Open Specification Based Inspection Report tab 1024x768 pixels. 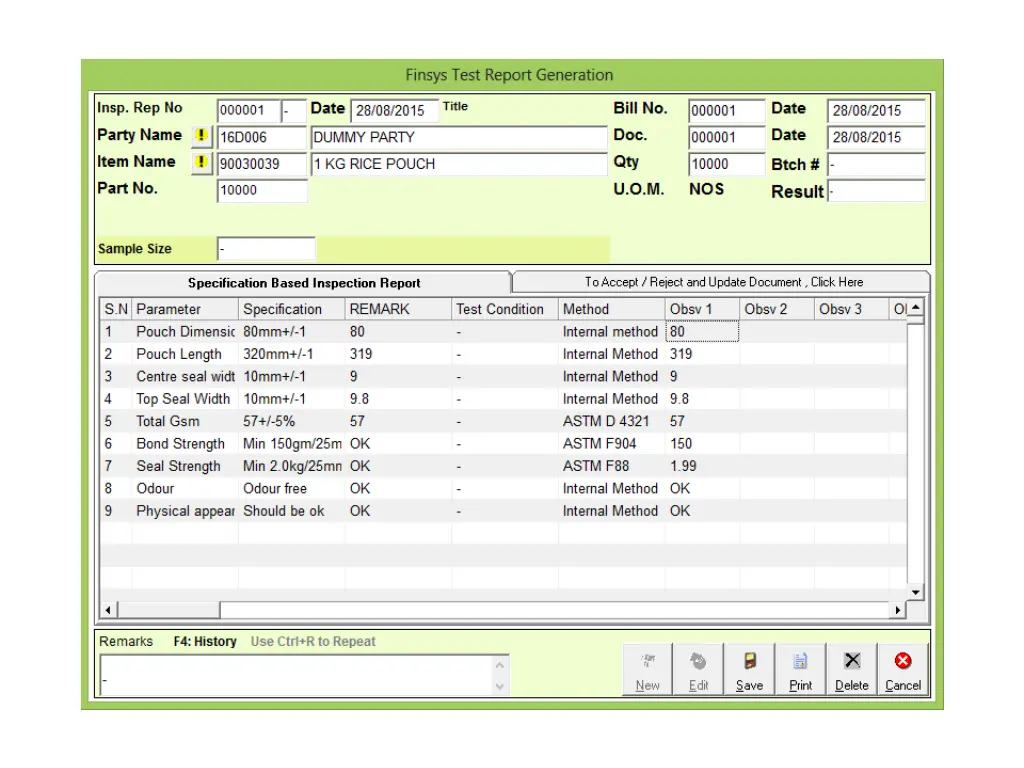click(x=304, y=283)
